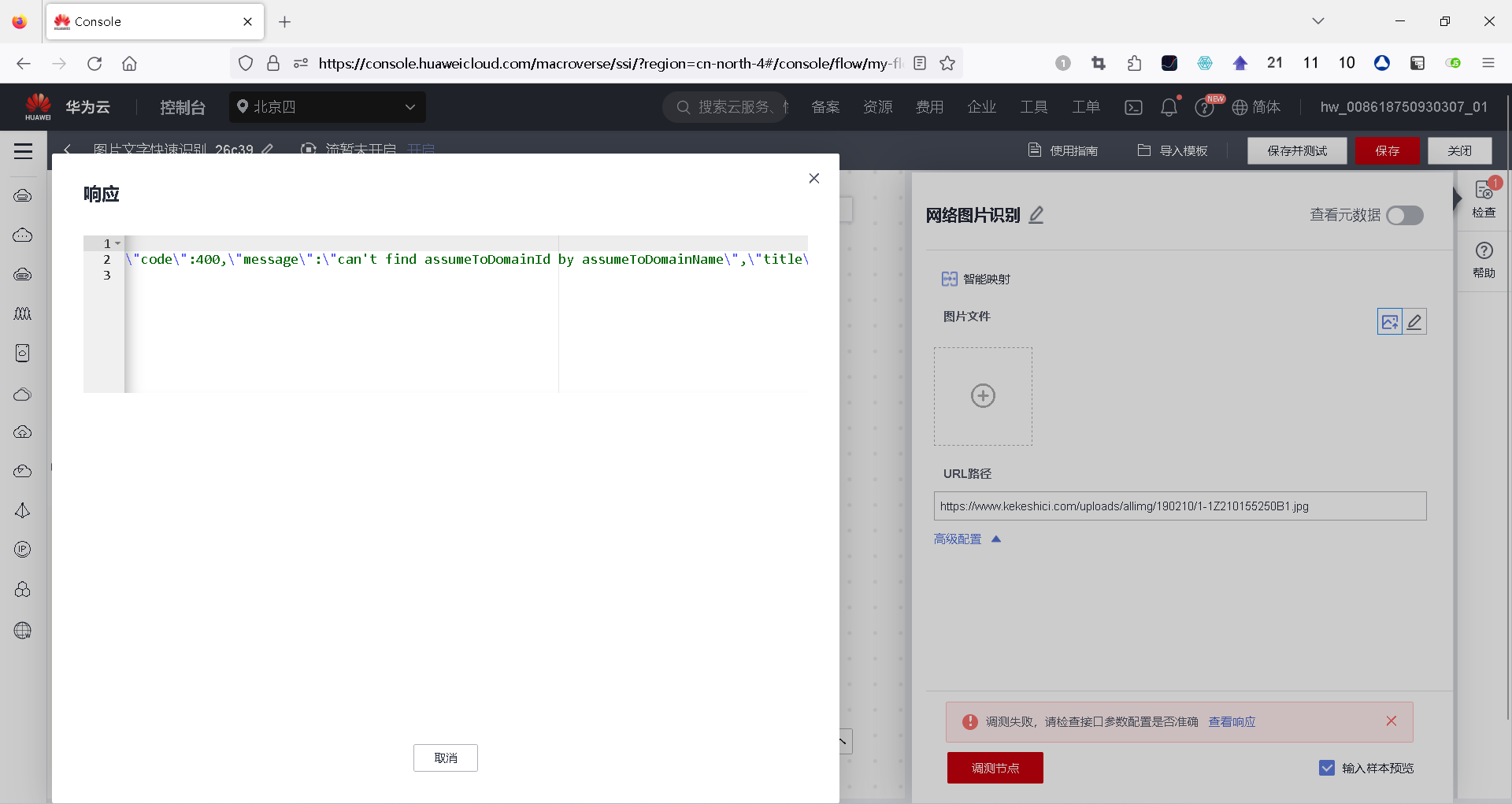This screenshot has height=804, width=1512.
Task: Collapse the right side panel arrow
Action: [1458, 198]
